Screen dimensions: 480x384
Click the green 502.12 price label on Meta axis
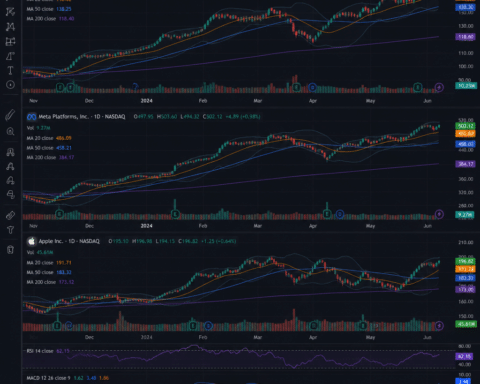tap(465, 126)
